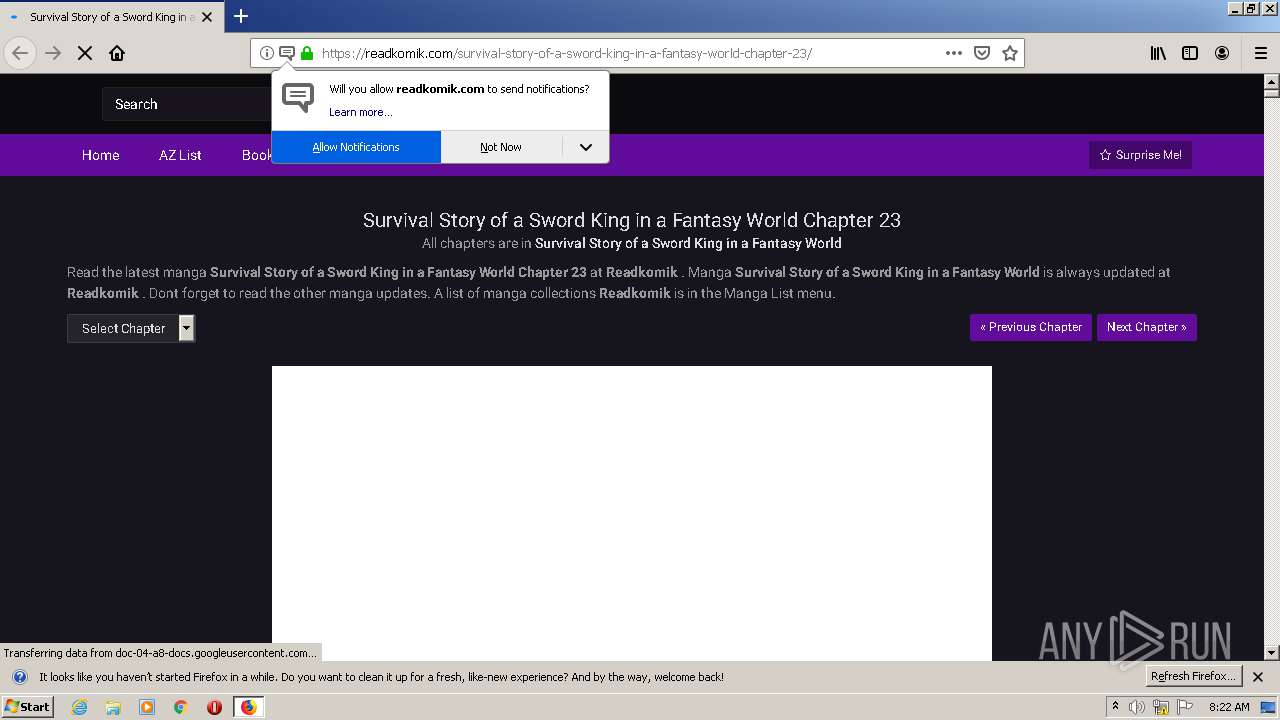Click Refresh Firefox button
The height and width of the screenshot is (720, 1280).
1194,676
